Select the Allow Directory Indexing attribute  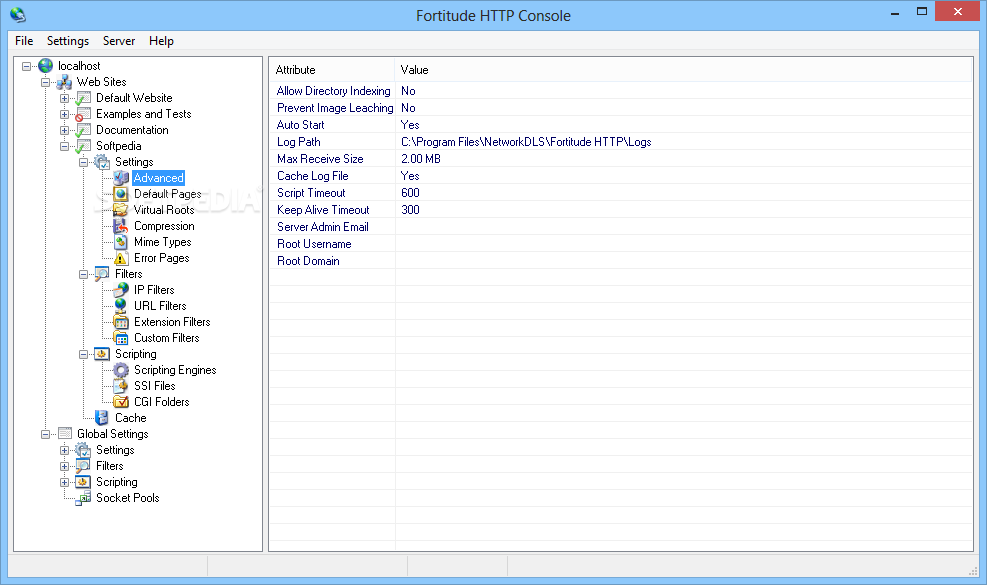pyautogui.click(x=334, y=91)
